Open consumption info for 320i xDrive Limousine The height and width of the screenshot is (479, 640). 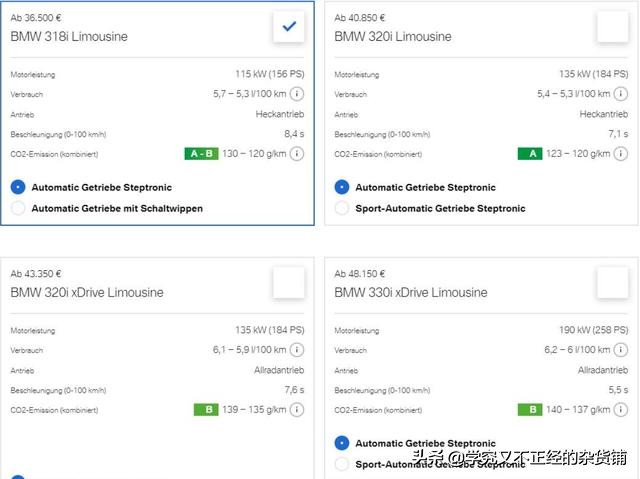(x=297, y=350)
